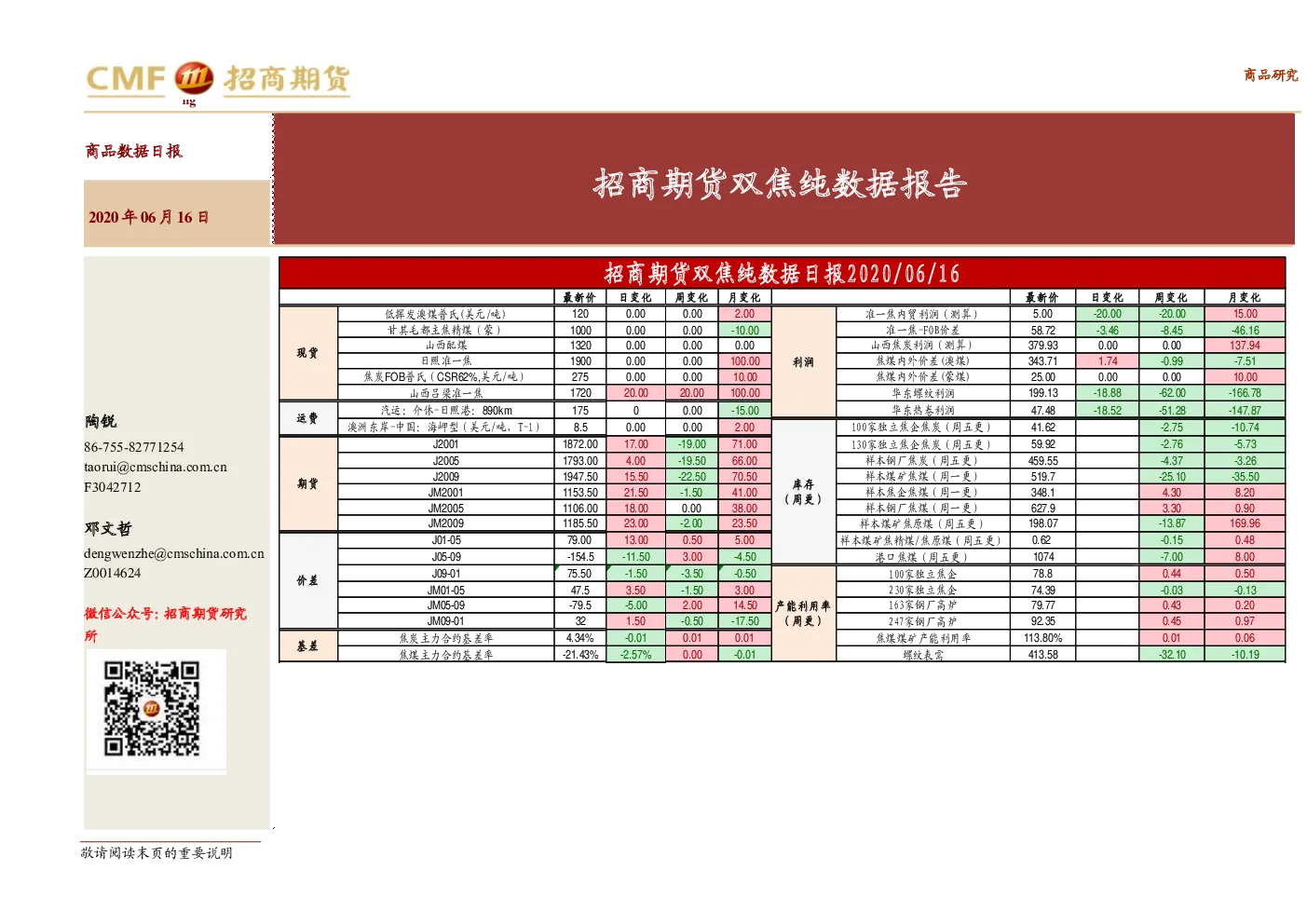Viewport: 1307px width, 924px height.
Task: Click the 螺纹表需 row label
Action: pyautogui.click(x=922, y=655)
